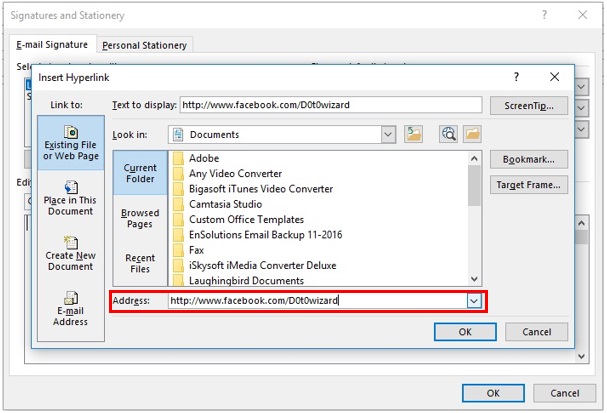Viewport: 607px width, 413px height.
Task: Select Place in This Document option
Action: pos(71,198)
